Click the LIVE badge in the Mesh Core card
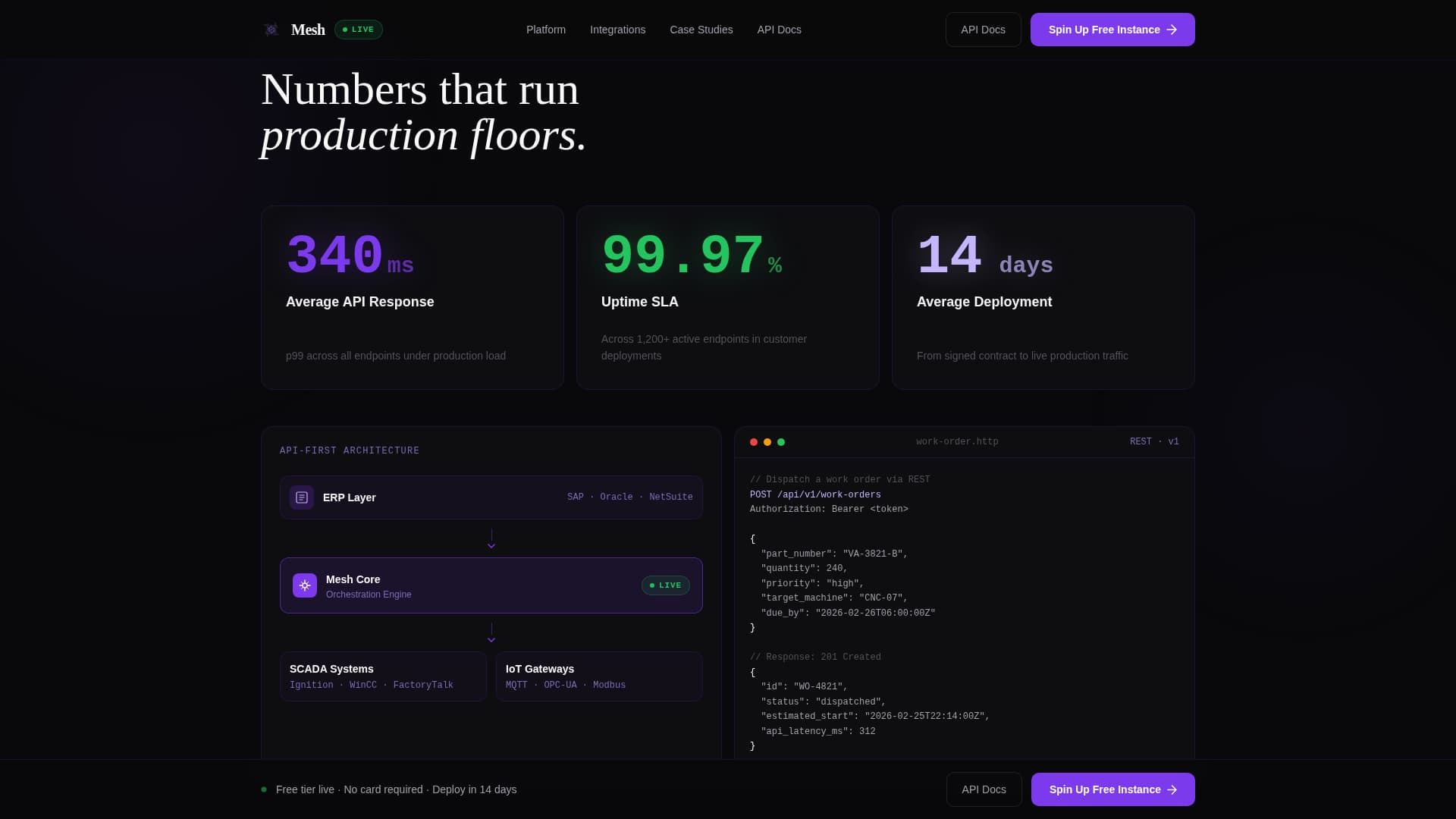 pos(666,585)
